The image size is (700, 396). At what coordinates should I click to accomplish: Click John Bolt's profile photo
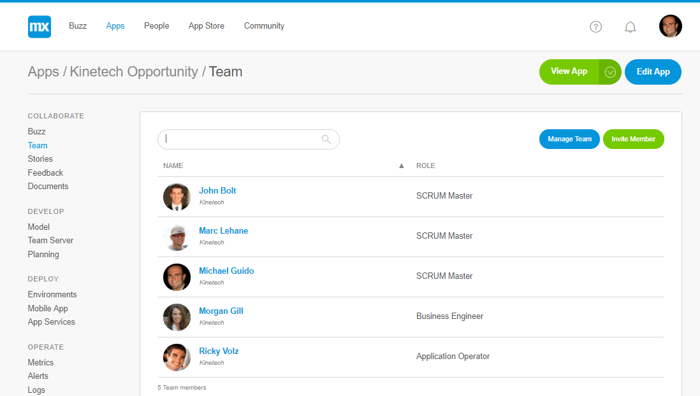[x=176, y=196]
